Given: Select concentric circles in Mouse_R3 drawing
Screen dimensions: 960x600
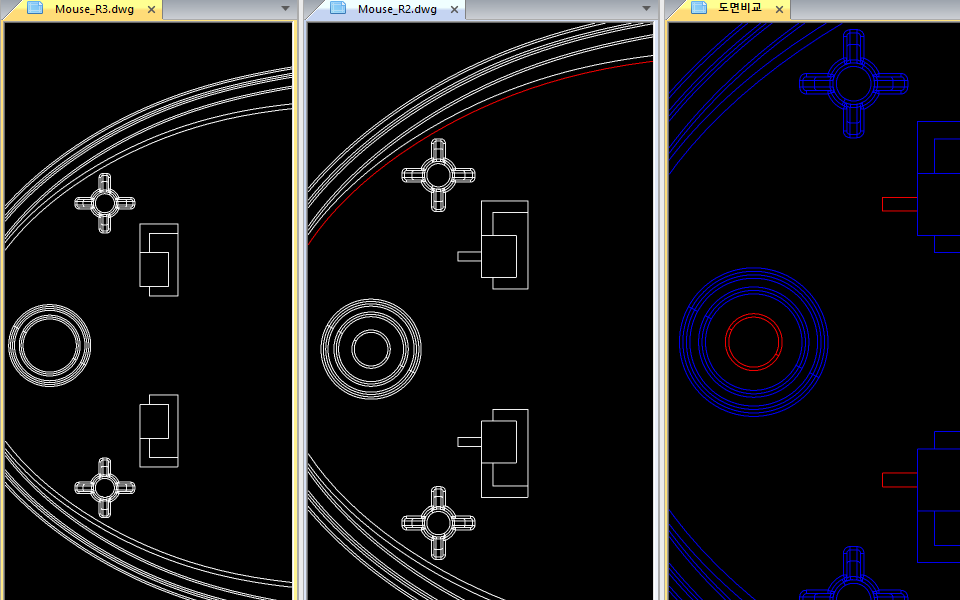Looking at the screenshot, I should pyautogui.click(x=49, y=345).
